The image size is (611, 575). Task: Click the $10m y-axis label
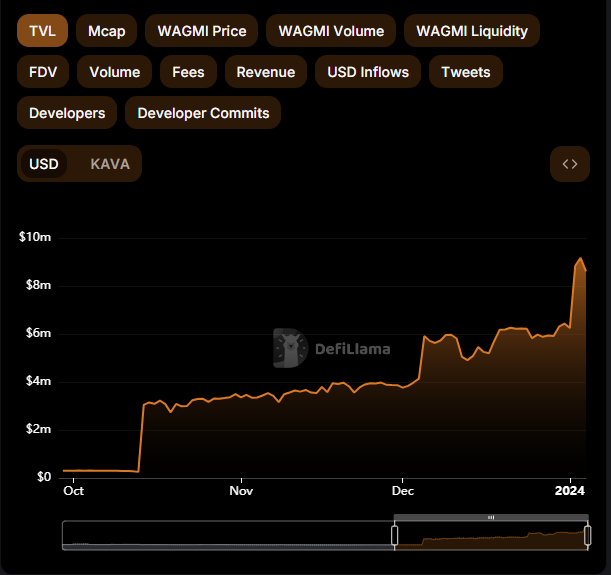(35, 237)
